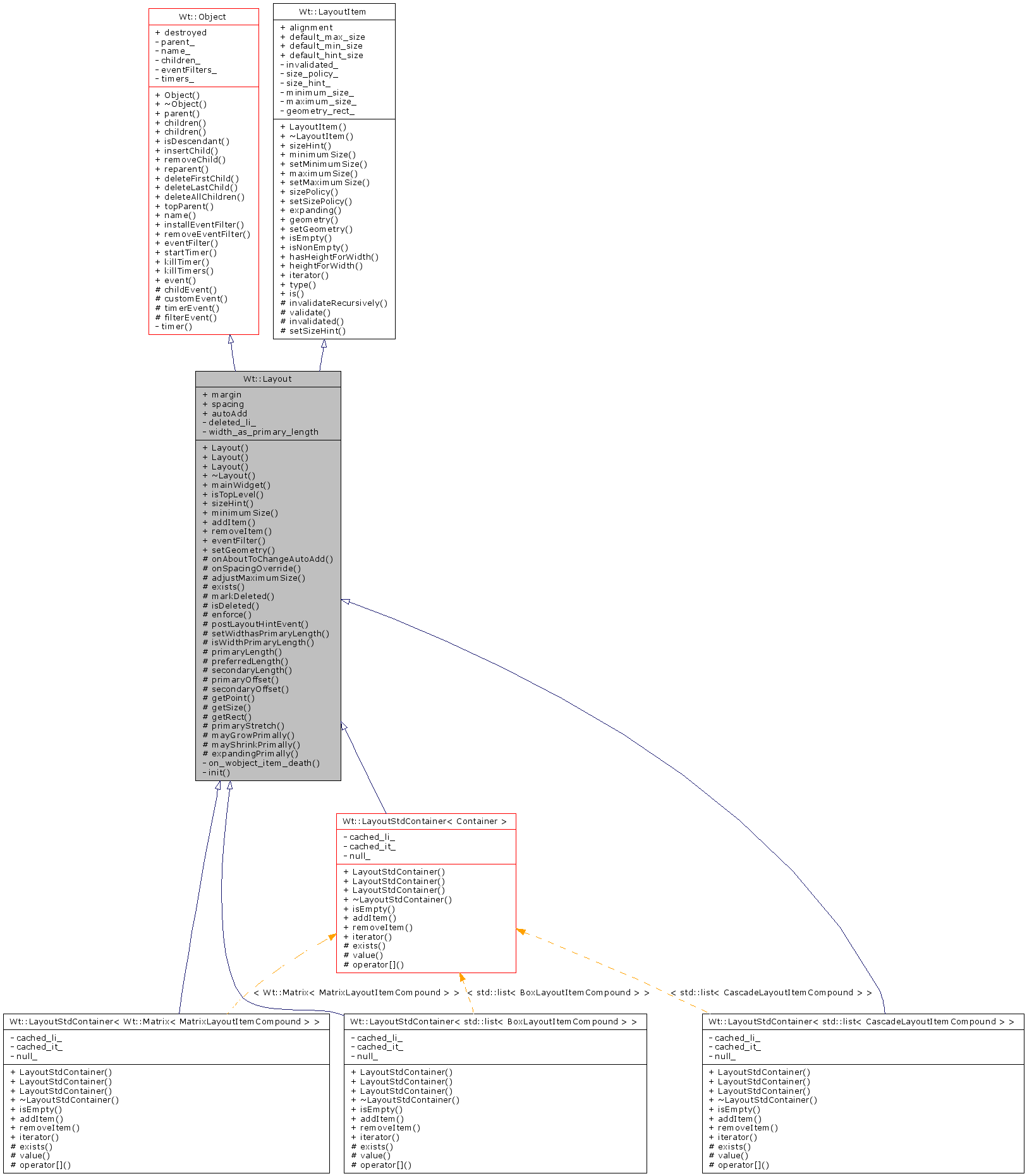Open the LayoutStdContainer std::list BoxLayoutItemCompound node title
This screenshot has width=1027, height=1176.
point(494,1022)
